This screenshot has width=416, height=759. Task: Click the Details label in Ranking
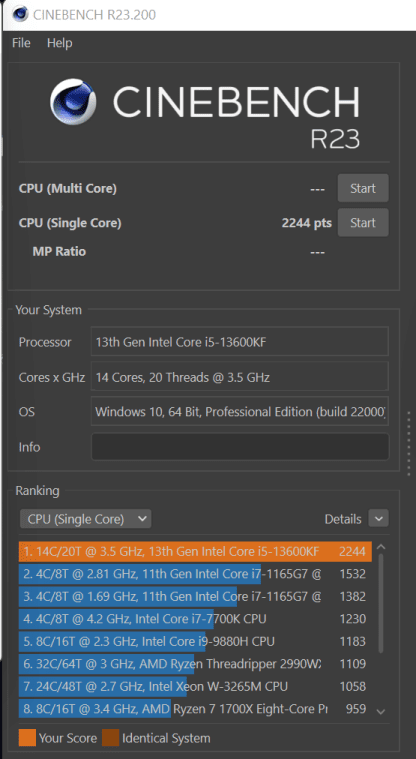[343, 519]
